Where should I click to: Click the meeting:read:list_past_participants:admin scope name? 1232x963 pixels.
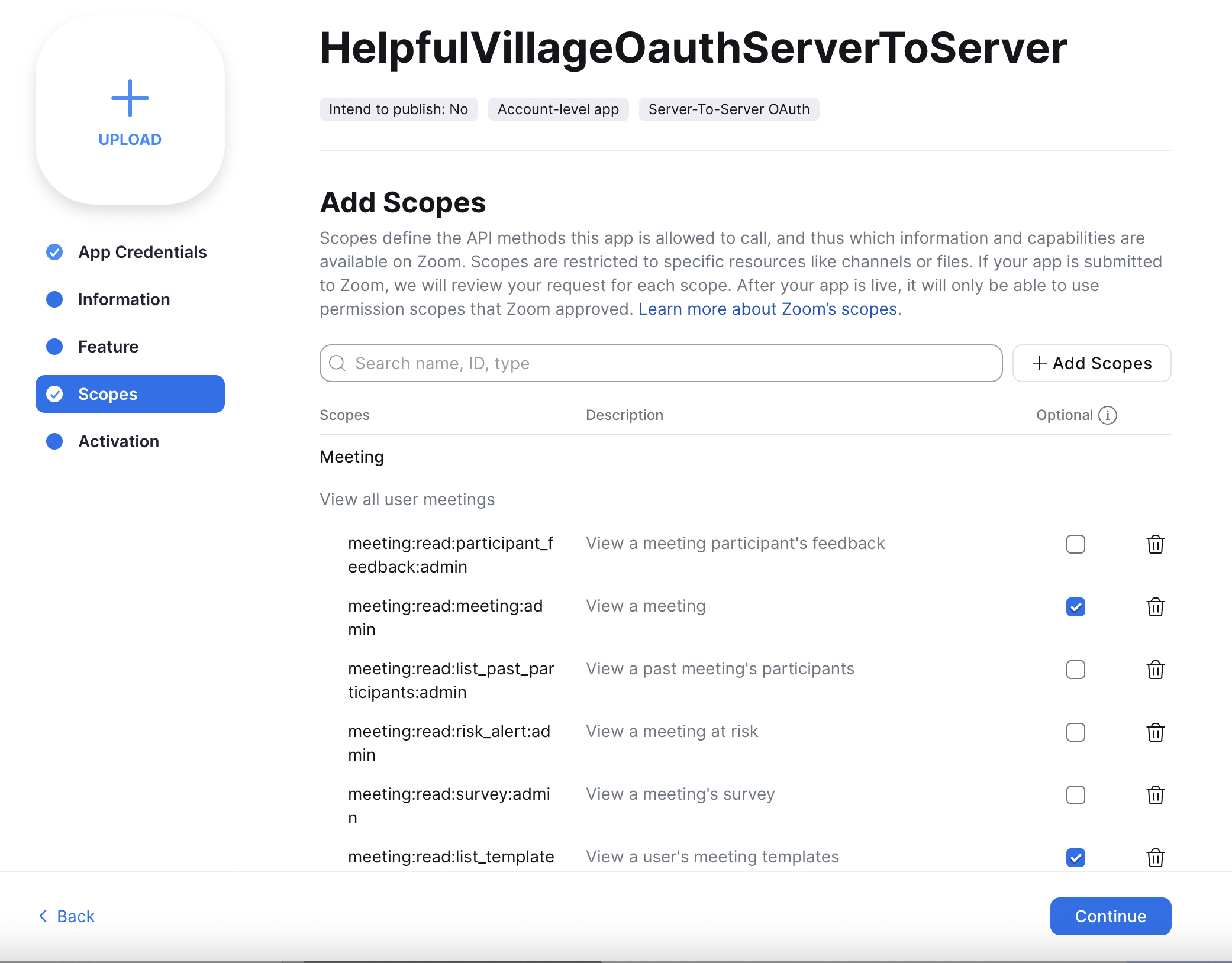[451, 680]
